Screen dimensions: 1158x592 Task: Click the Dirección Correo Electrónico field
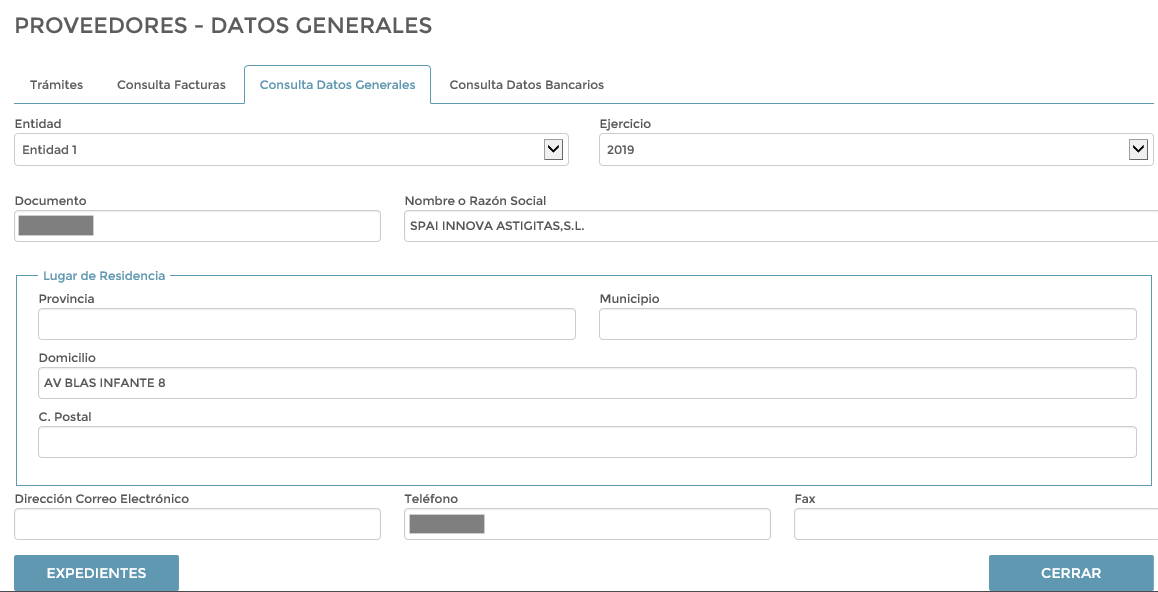197,524
